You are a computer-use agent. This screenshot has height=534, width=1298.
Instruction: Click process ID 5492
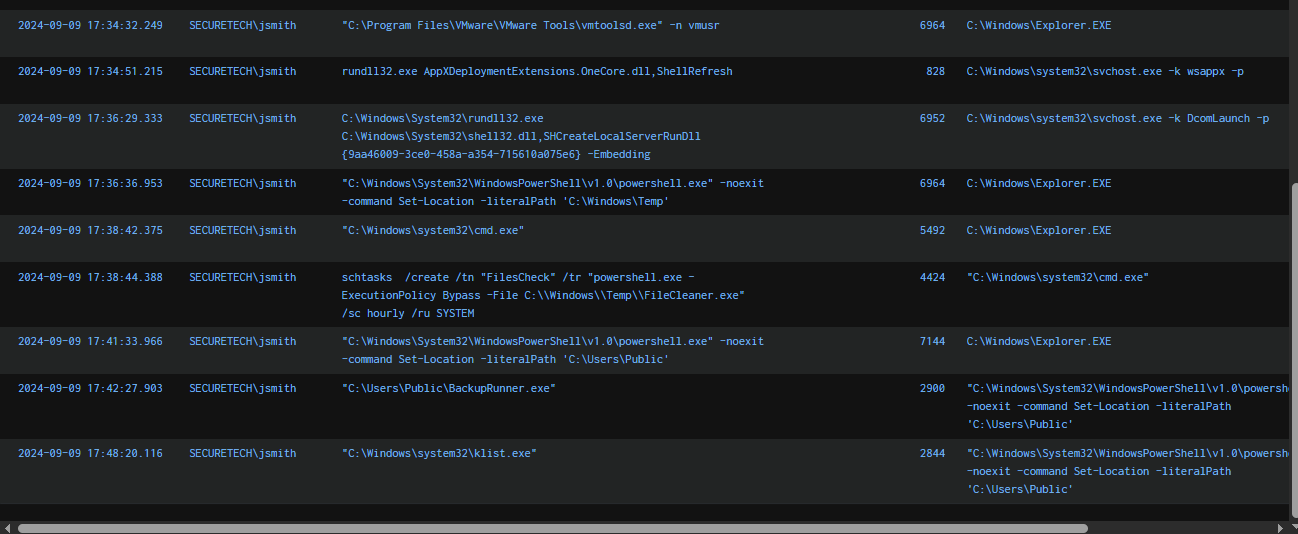pos(932,231)
